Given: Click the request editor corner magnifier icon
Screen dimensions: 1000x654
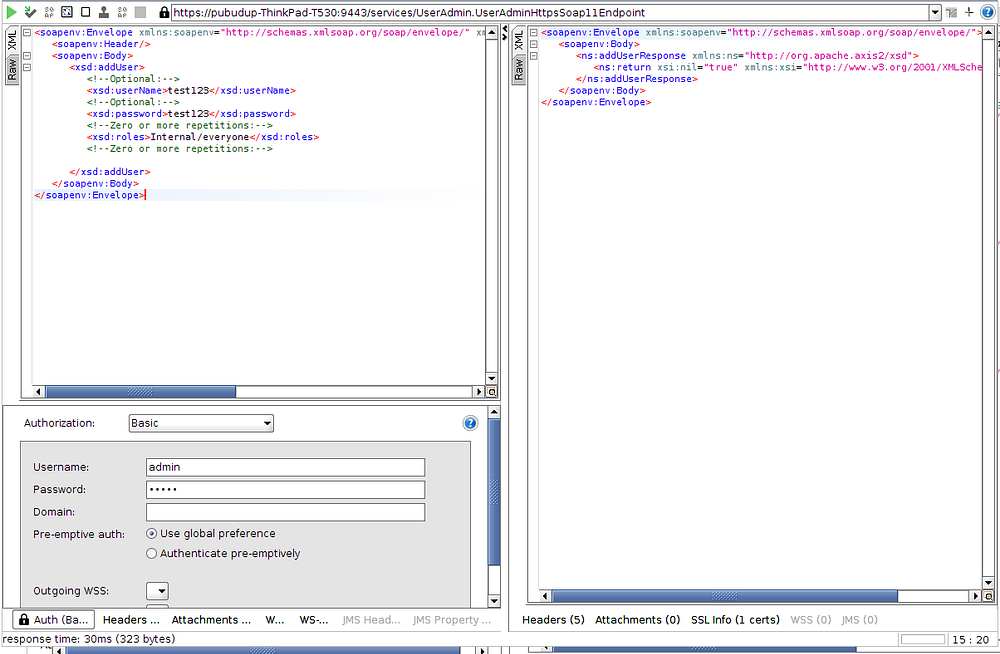Looking at the screenshot, I should [x=492, y=392].
